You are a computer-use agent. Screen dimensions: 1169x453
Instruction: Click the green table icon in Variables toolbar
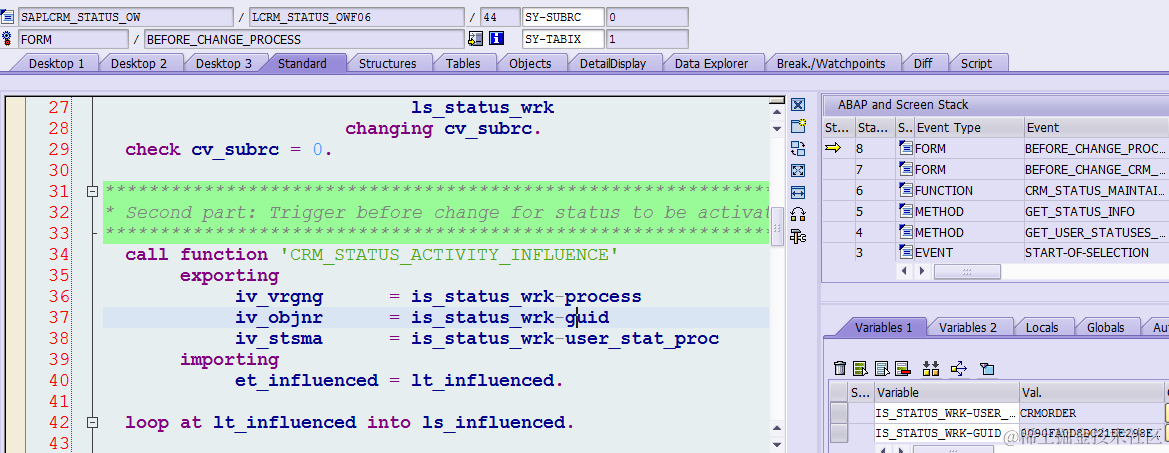click(861, 368)
